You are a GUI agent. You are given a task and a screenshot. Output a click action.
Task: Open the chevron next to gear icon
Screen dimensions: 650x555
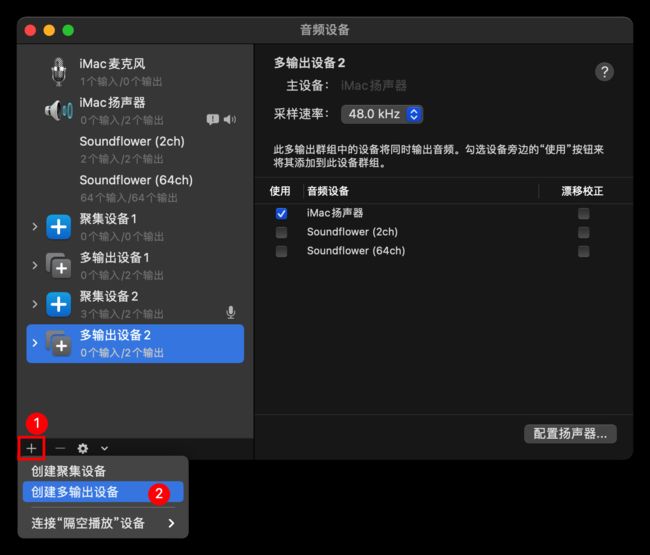click(104, 448)
